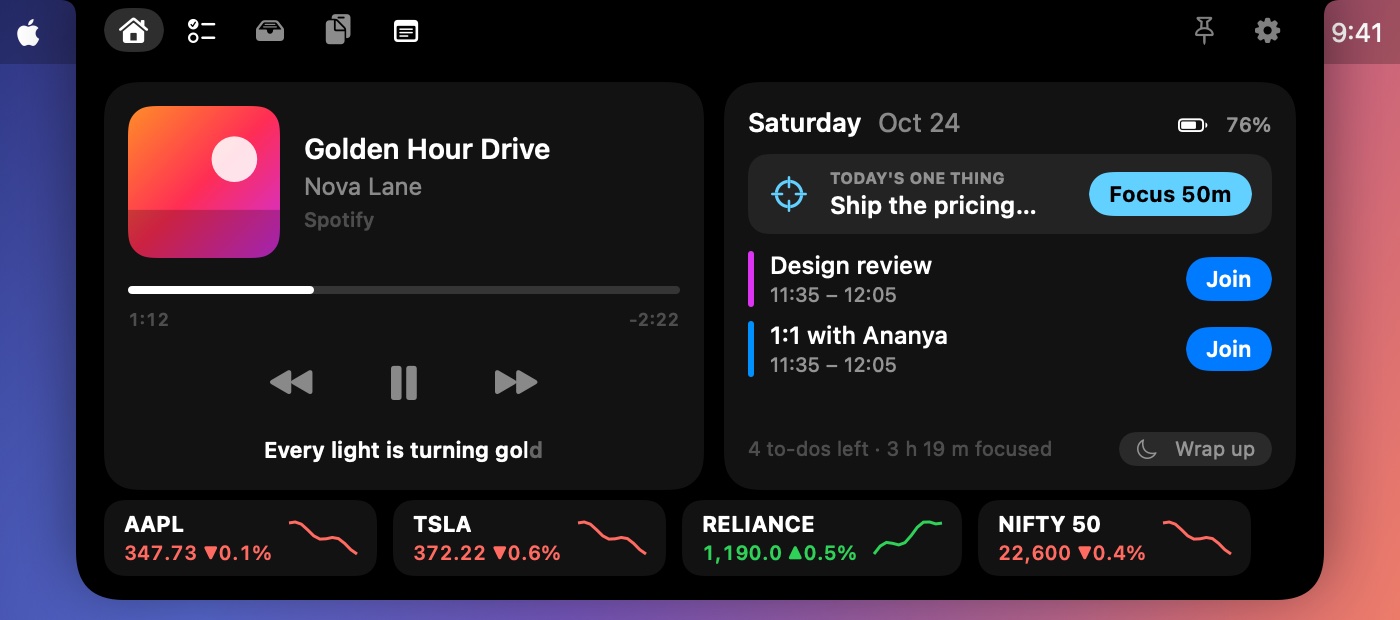Click the elapsed time 1:12
The image size is (1400, 620).
point(149,320)
